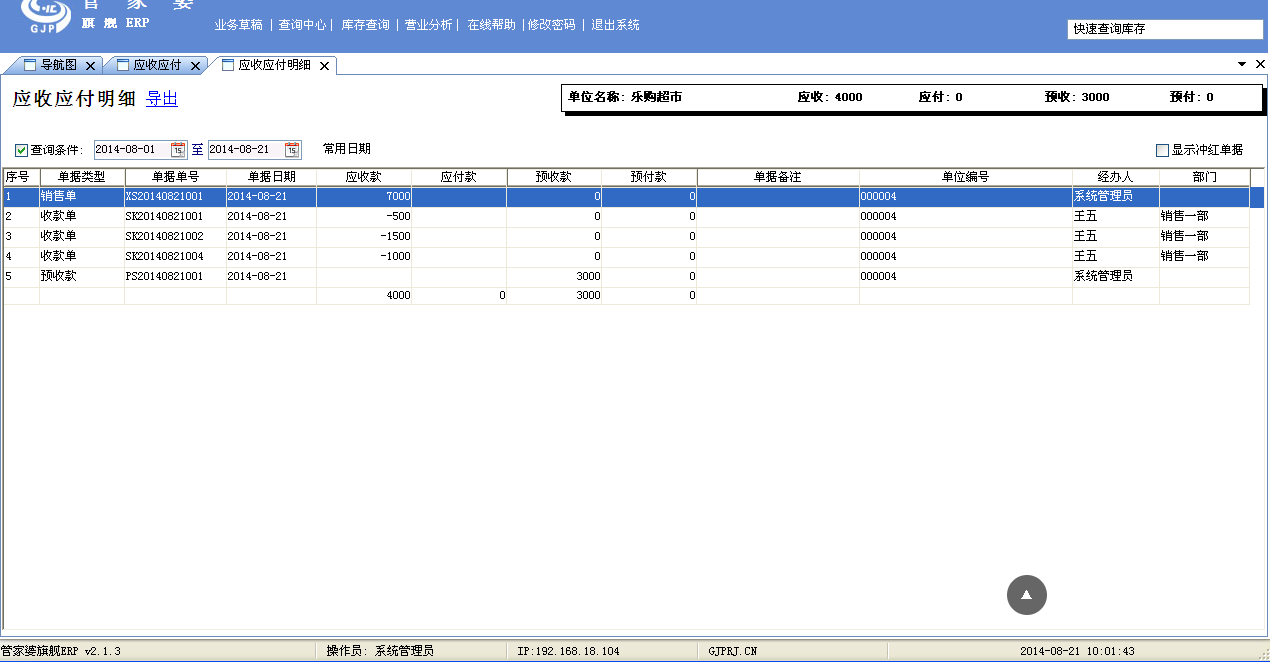Open end date calendar picker icon
Screen dimensions: 1270x662
[292, 150]
